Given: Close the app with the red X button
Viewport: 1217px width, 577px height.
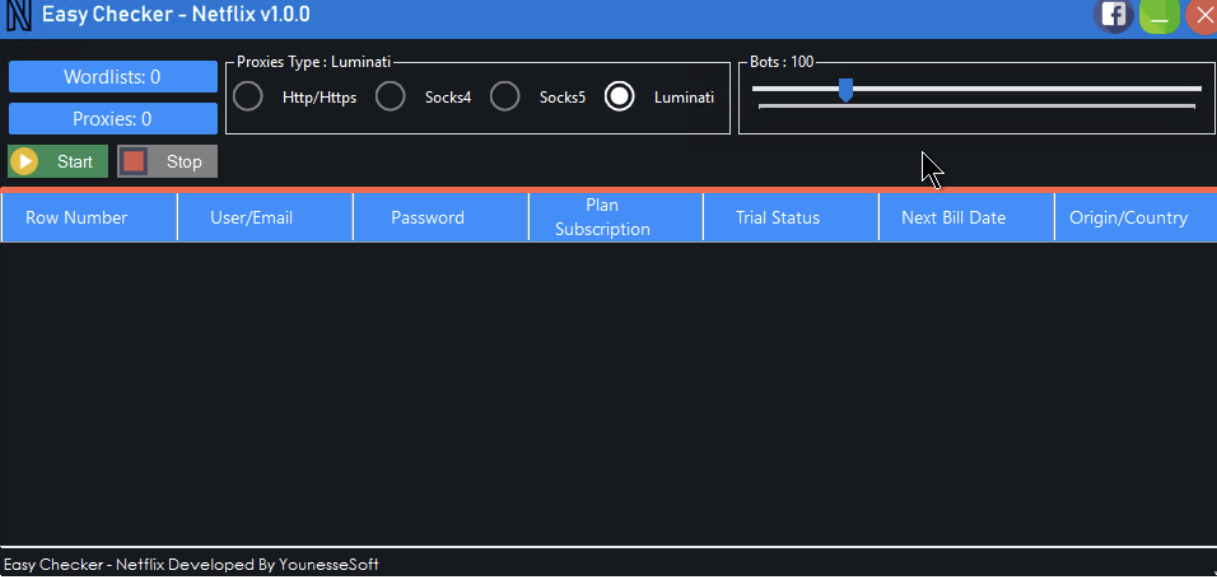Looking at the screenshot, I should point(1202,16).
